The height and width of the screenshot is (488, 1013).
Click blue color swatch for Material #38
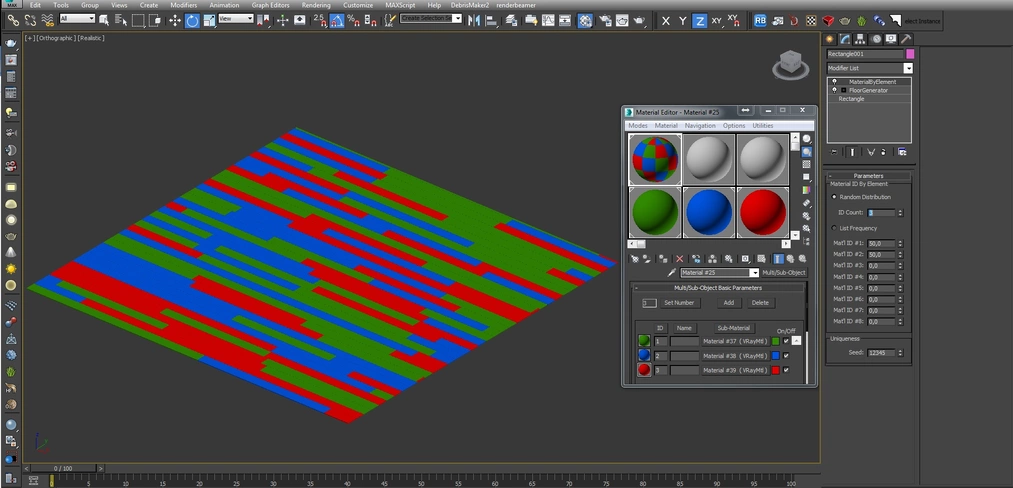(x=775, y=355)
